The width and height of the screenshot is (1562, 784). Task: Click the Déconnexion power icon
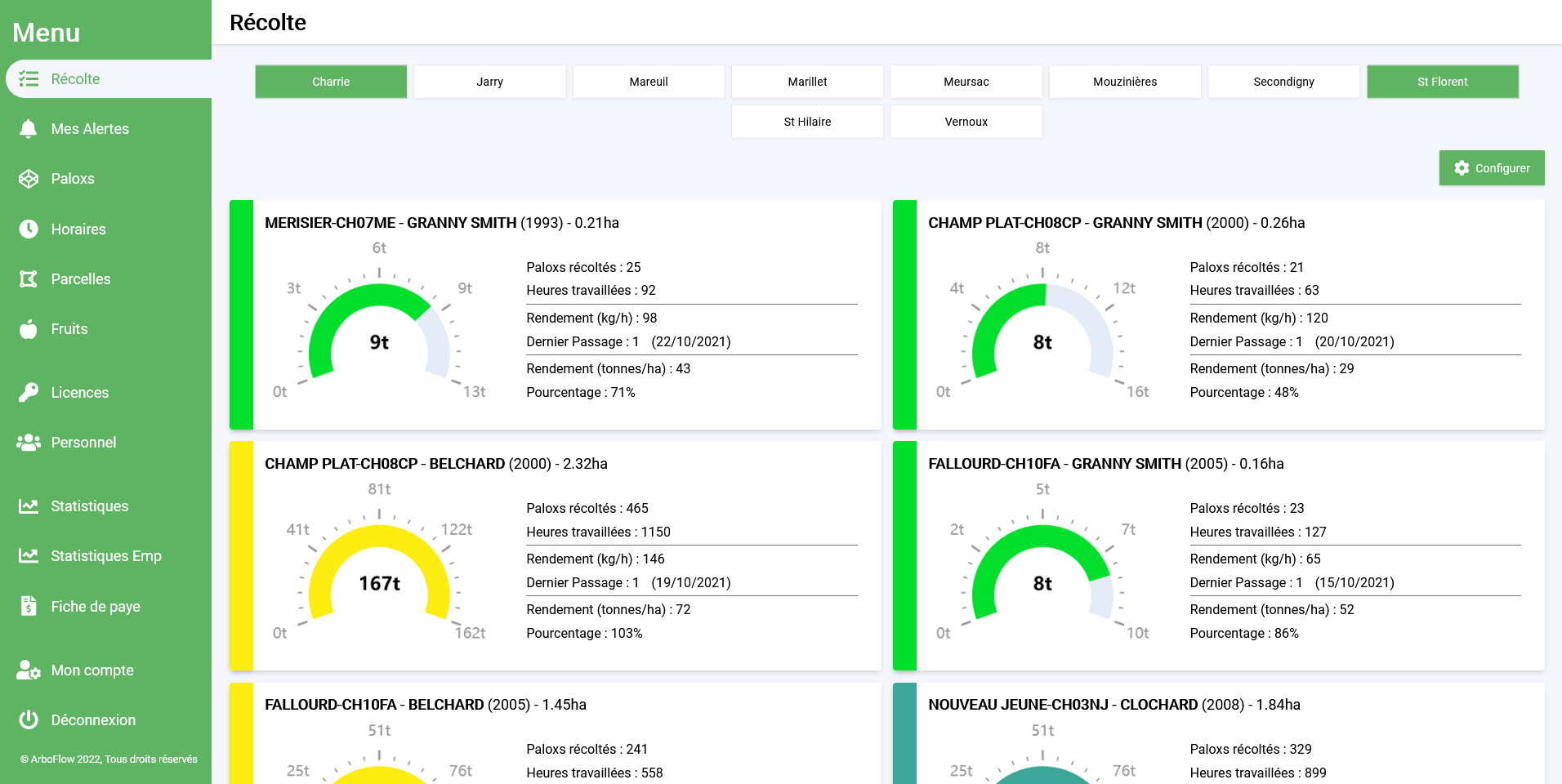tap(29, 720)
